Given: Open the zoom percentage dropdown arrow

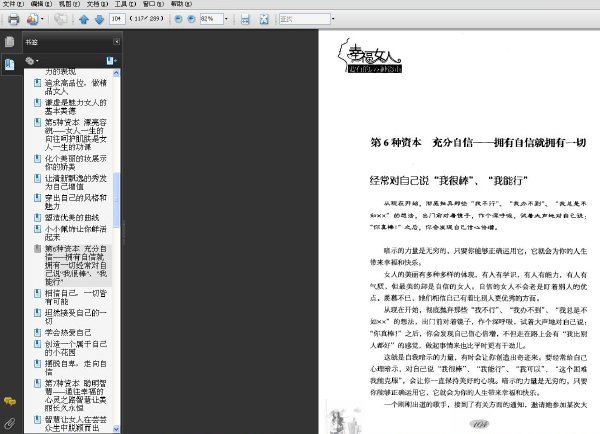Looking at the screenshot, I should click(226, 18).
